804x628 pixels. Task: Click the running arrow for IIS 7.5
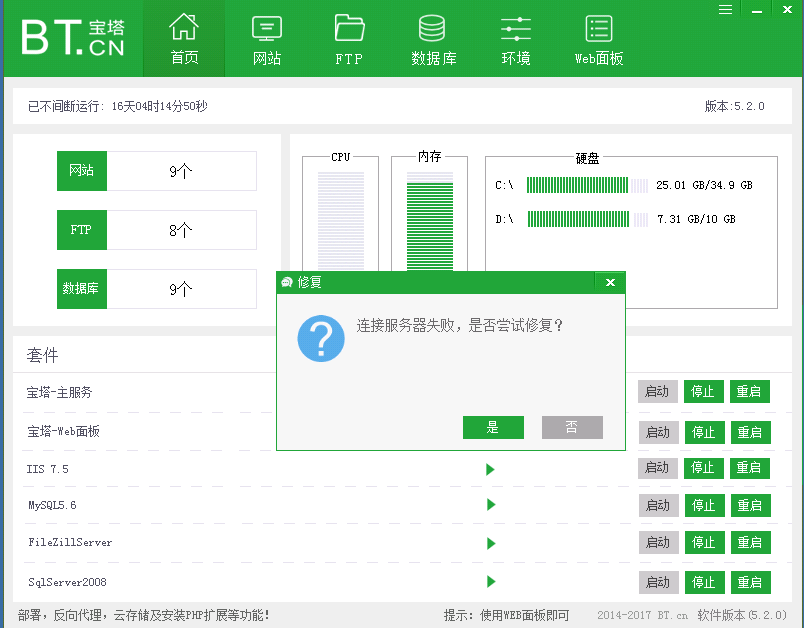pyautogui.click(x=491, y=469)
